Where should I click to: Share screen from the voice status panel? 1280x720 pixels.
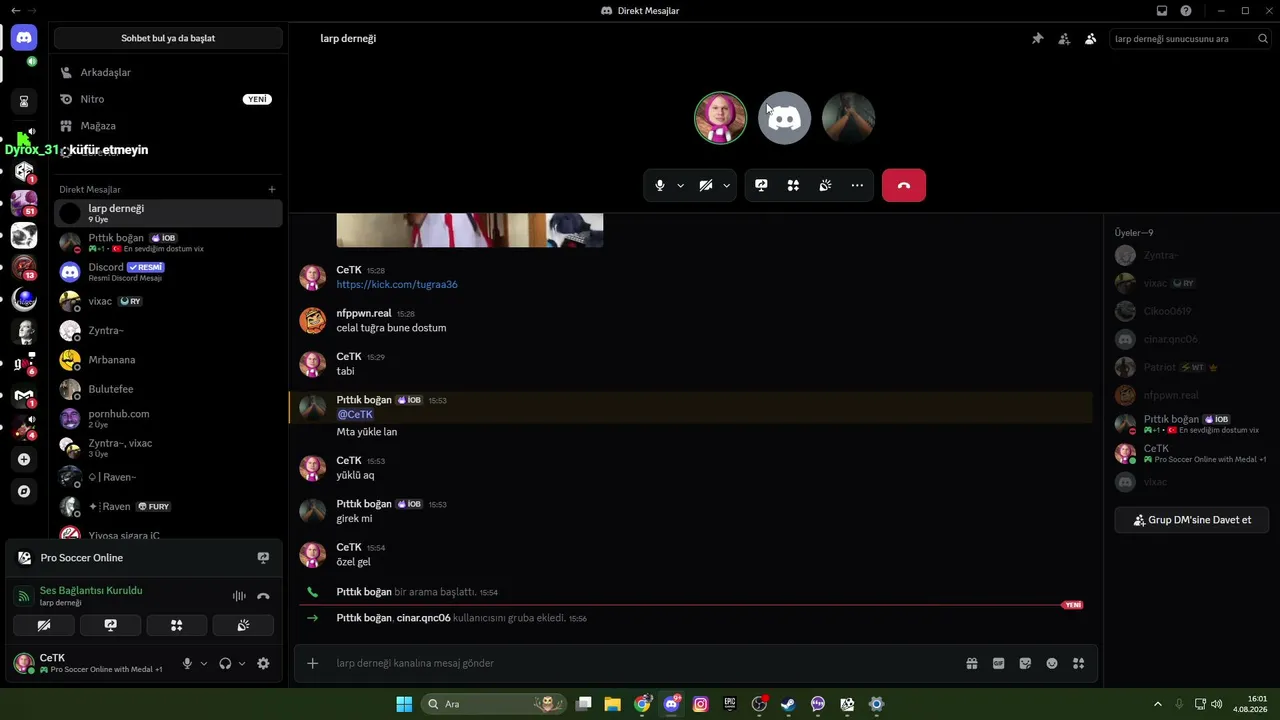tap(110, 625)
